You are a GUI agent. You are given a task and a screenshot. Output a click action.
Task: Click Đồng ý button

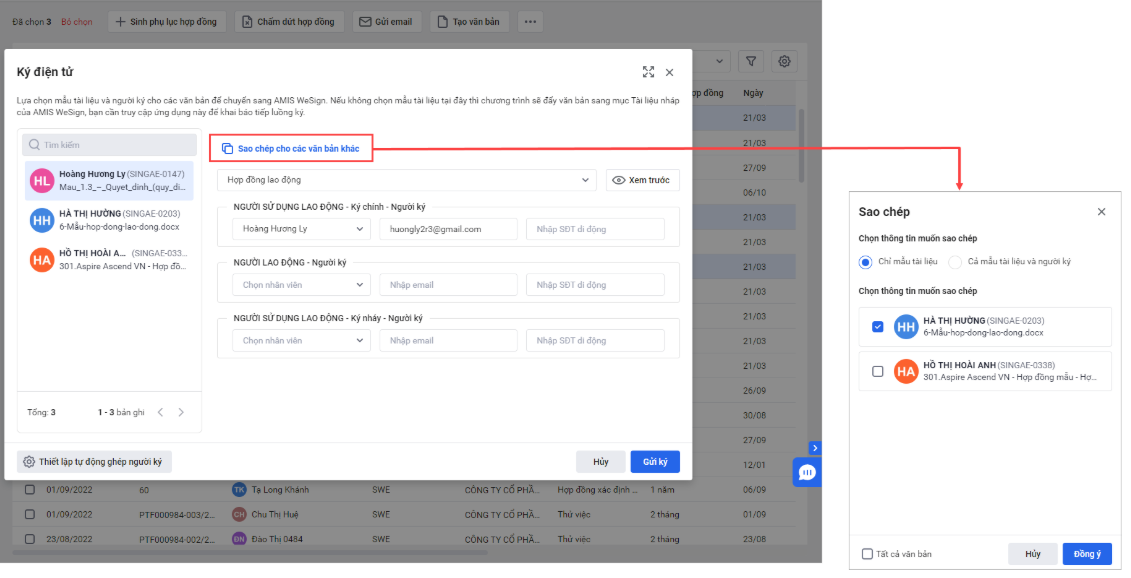[x=1087, y=554]
